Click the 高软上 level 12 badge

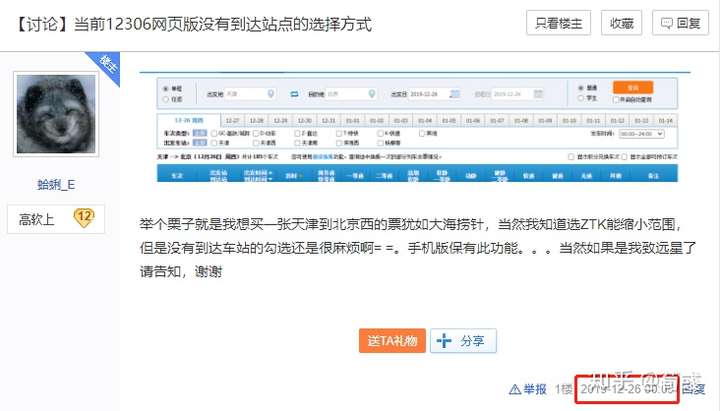coord(56,219)
